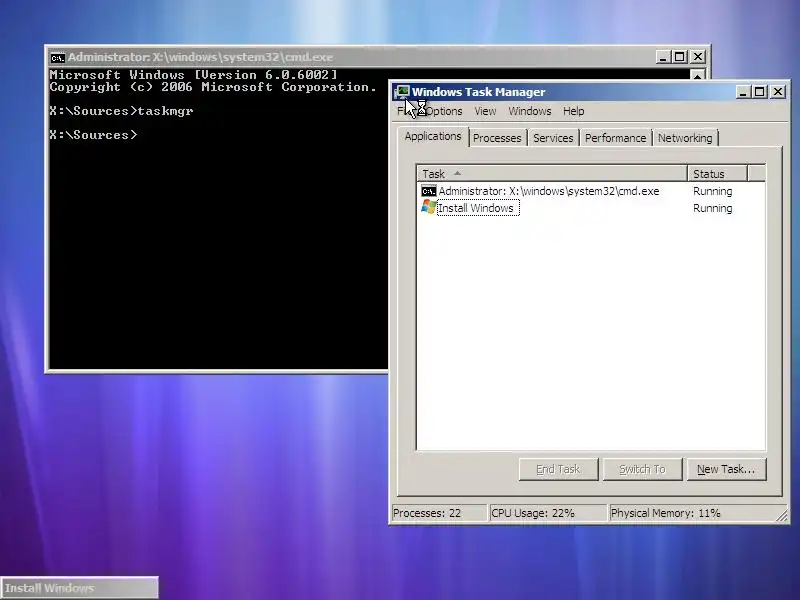Image resolution: width=800 pixels, height=600 pixels.
Task: Close the cmd.exe window
Action: pyautogui.click(x=698, y=57)
